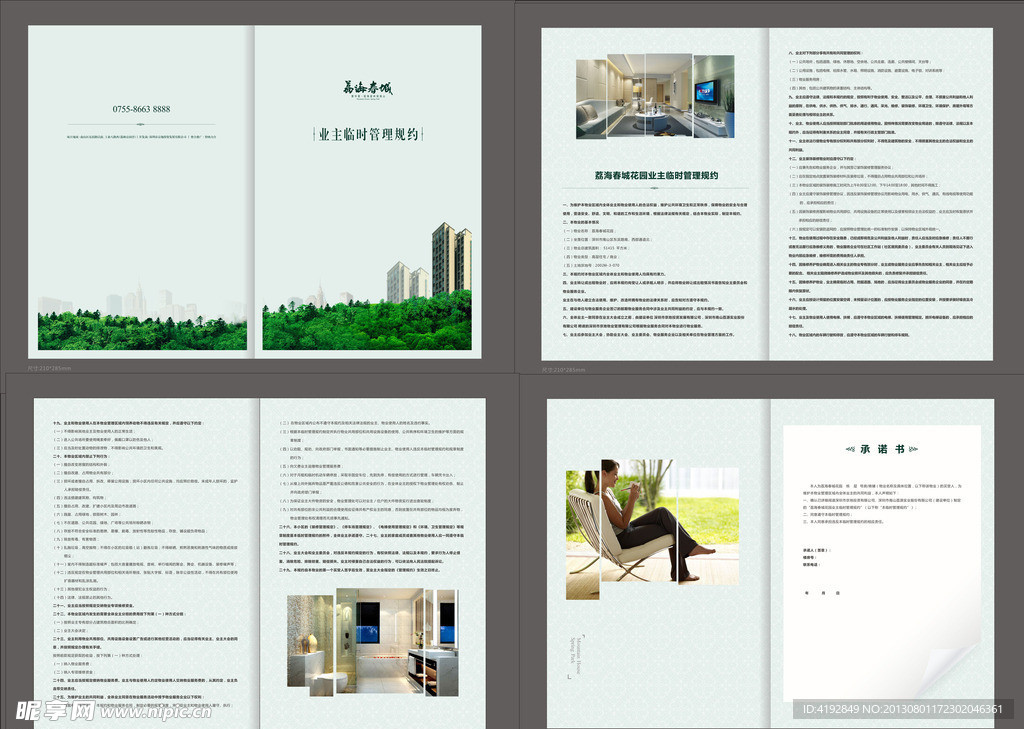This screenshot has width=1024, height=729.
Task: Click the 尺寸:210*285mm label under the cover spread
Action: pyautogui.click(x=50, y=368)
